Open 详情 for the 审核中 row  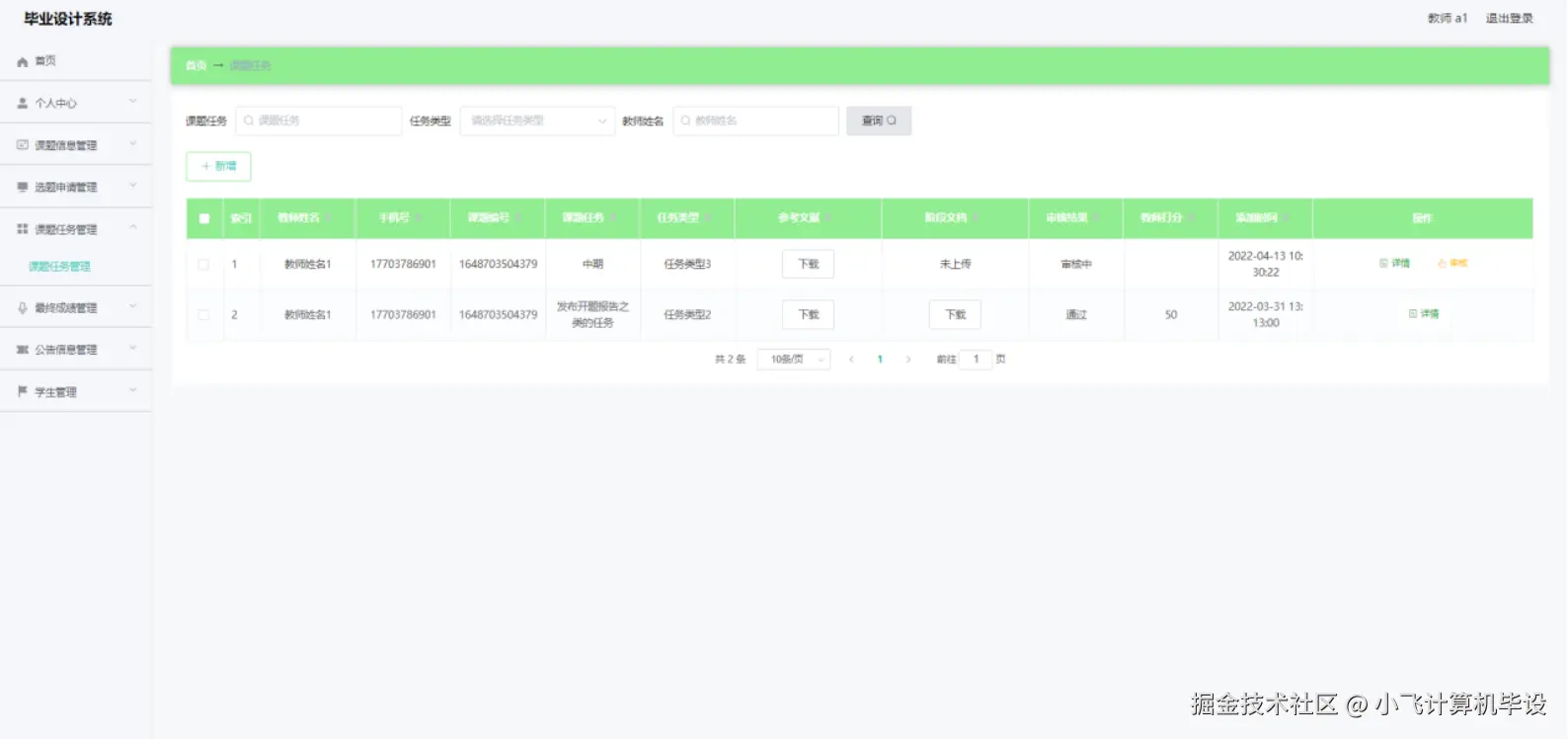coord(1395,264)
